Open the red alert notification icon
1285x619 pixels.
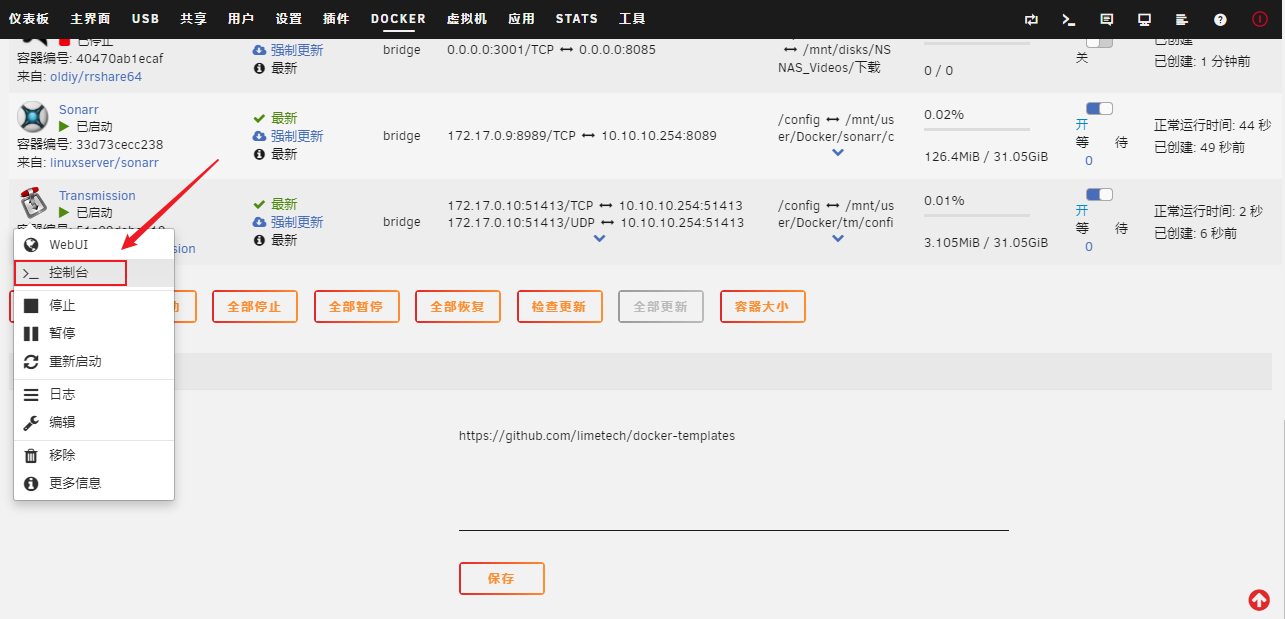click(1259, 19)
